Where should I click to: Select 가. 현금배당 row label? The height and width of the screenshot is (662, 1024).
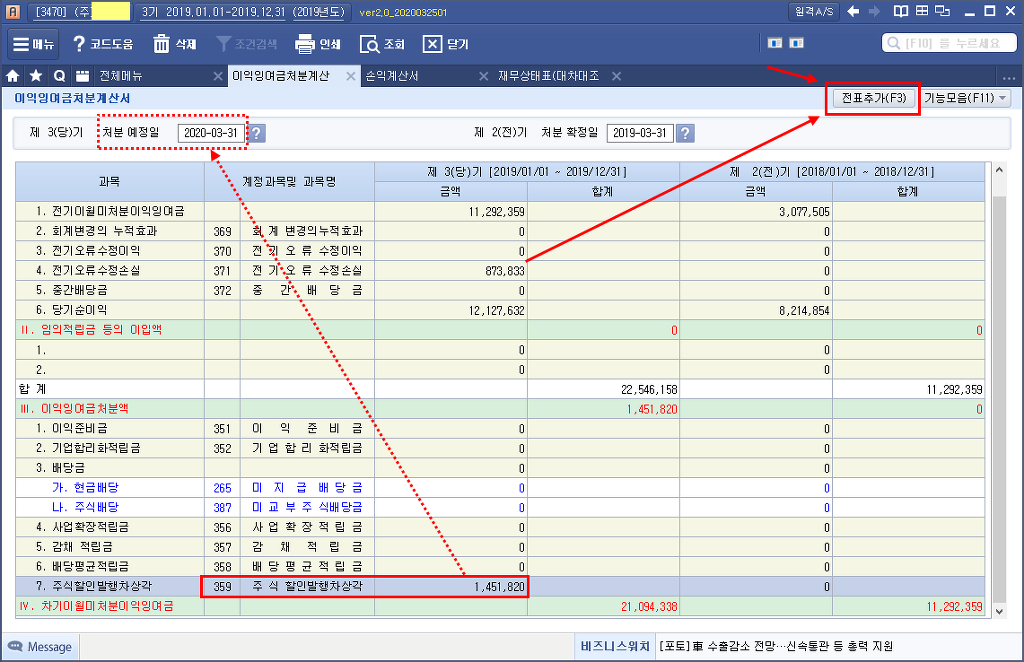pos(86,488)
